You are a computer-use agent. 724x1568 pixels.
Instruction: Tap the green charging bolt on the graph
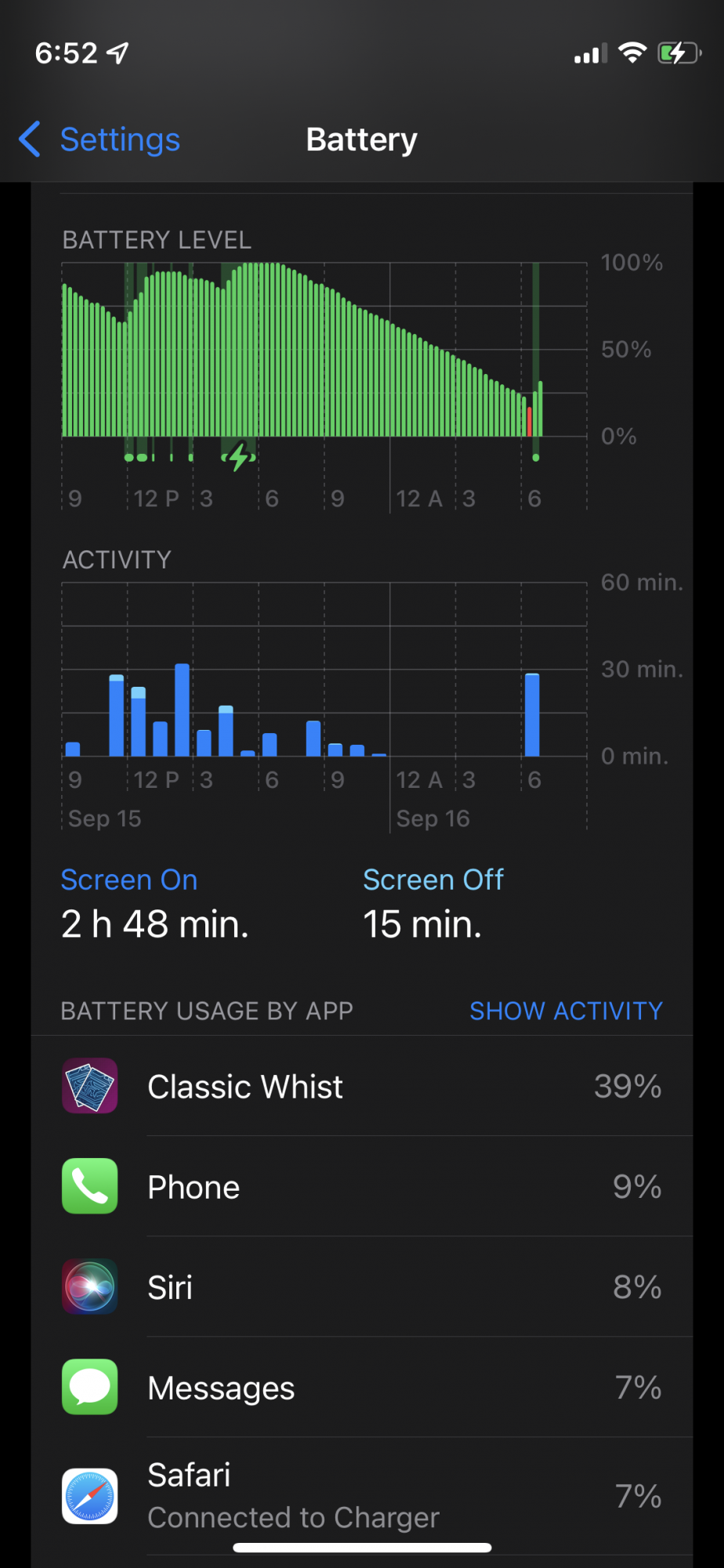click(x=239, y=456)
